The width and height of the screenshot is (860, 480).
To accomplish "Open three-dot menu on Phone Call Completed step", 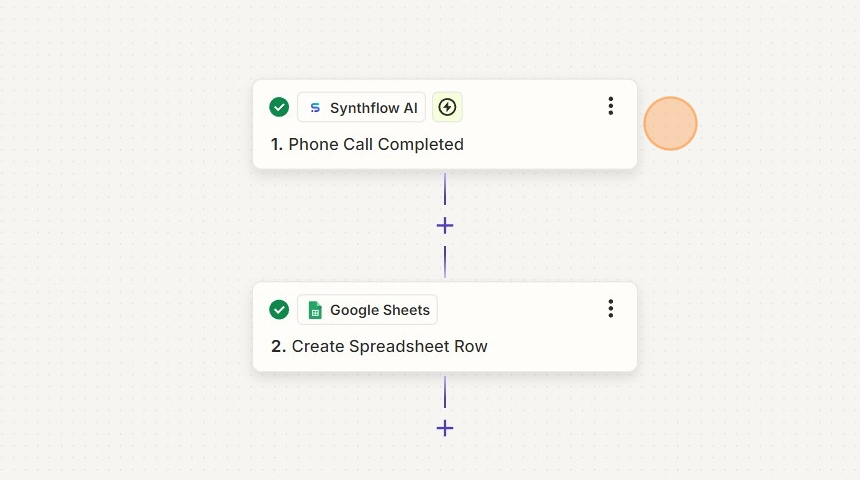I will pyautogui.click(x=610, y=107).
